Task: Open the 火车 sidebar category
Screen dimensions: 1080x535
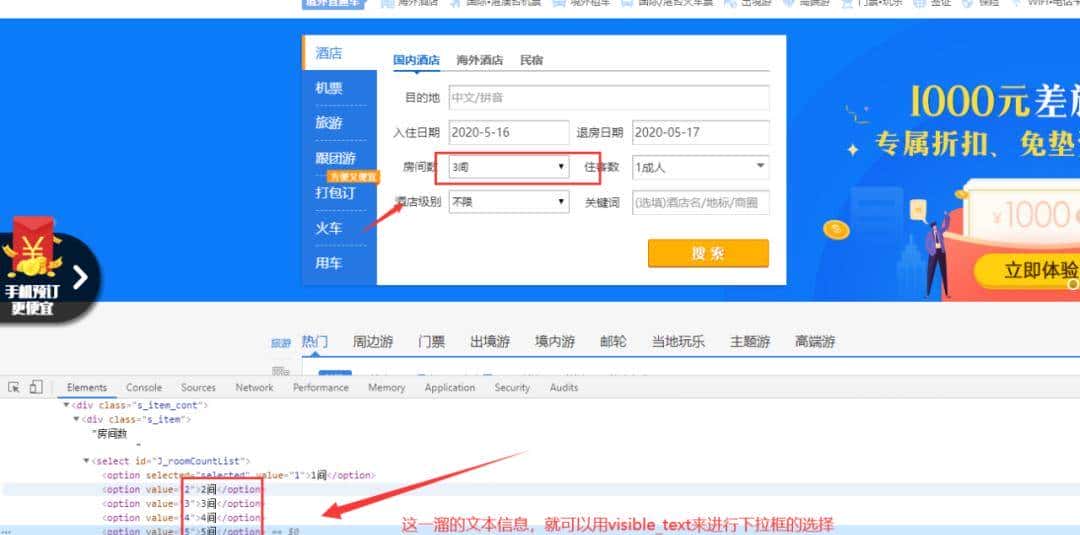Action: pos(329,228)
